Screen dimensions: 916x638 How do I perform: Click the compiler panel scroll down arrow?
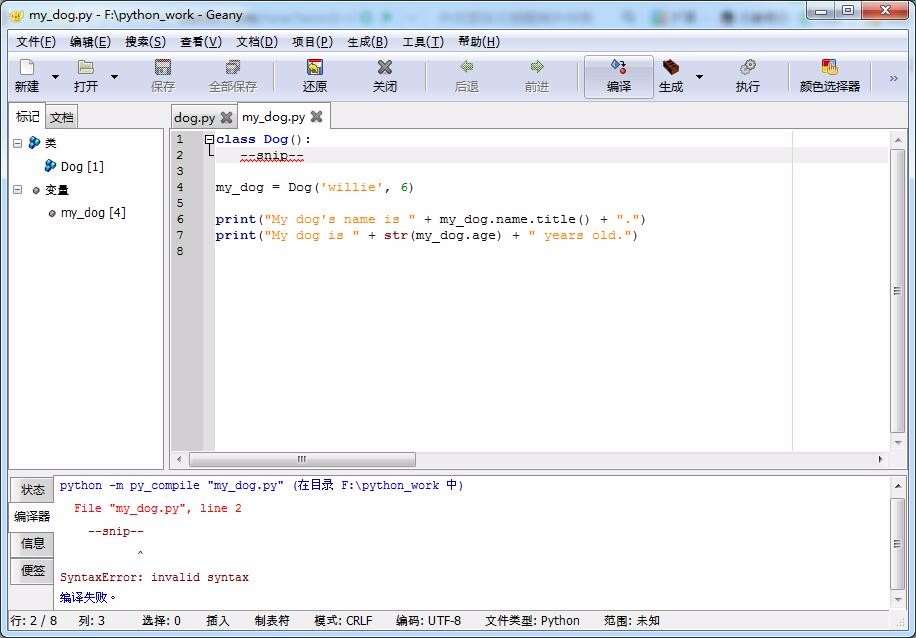[898, 600]
